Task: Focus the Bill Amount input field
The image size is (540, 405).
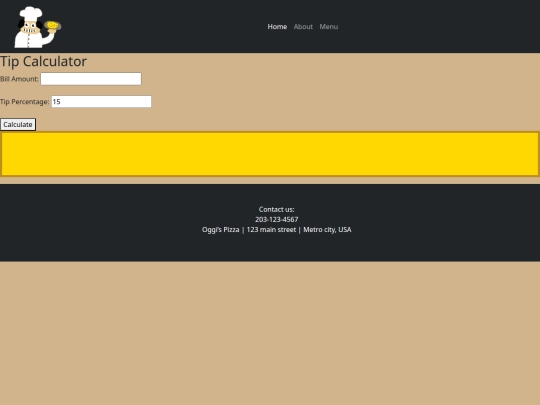Action: (91, 79)
